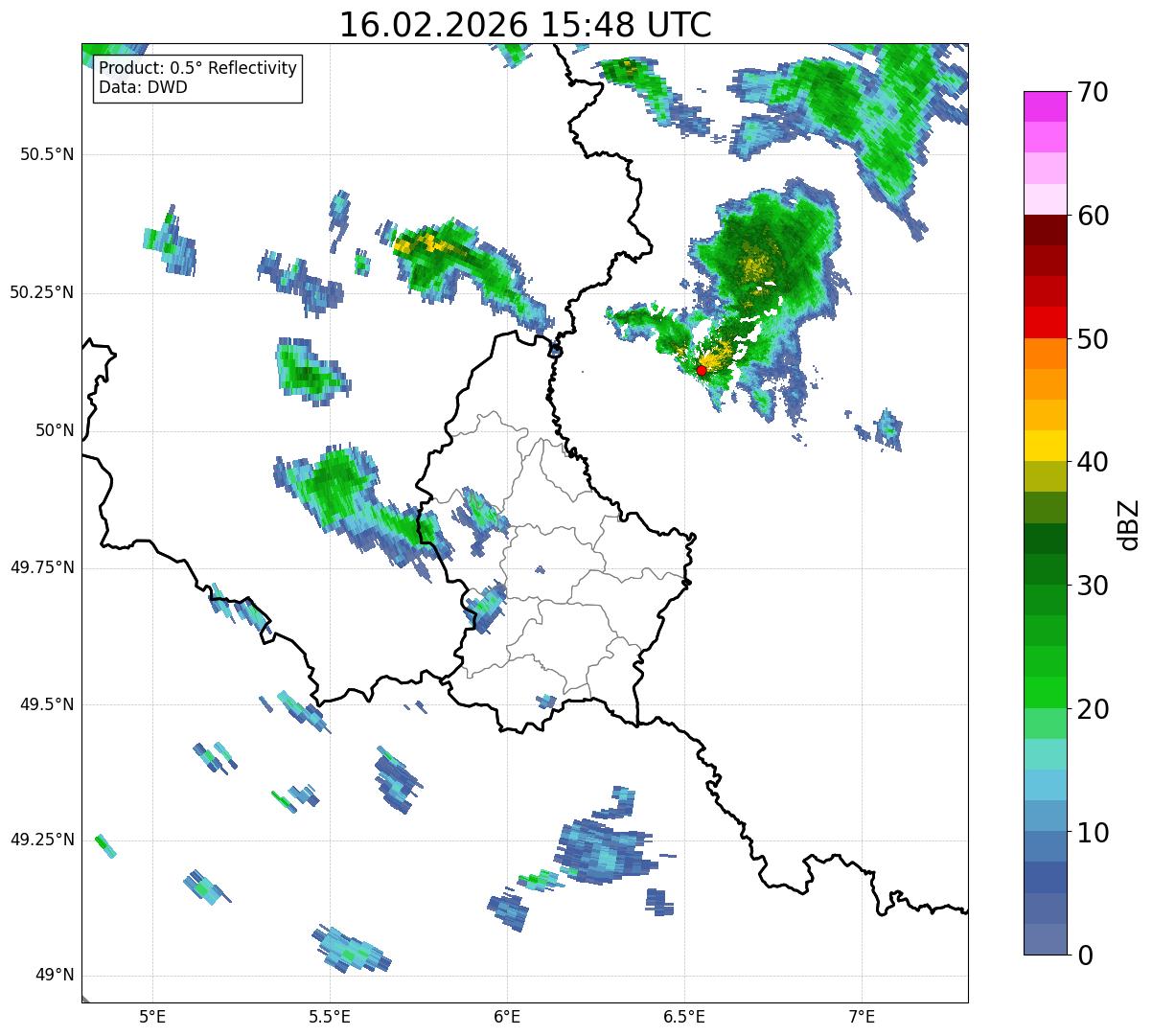The width and height of the screenshot is (1152, 1036).
Task: Click the 5°E longitude label
Action: click(152, 1016)
